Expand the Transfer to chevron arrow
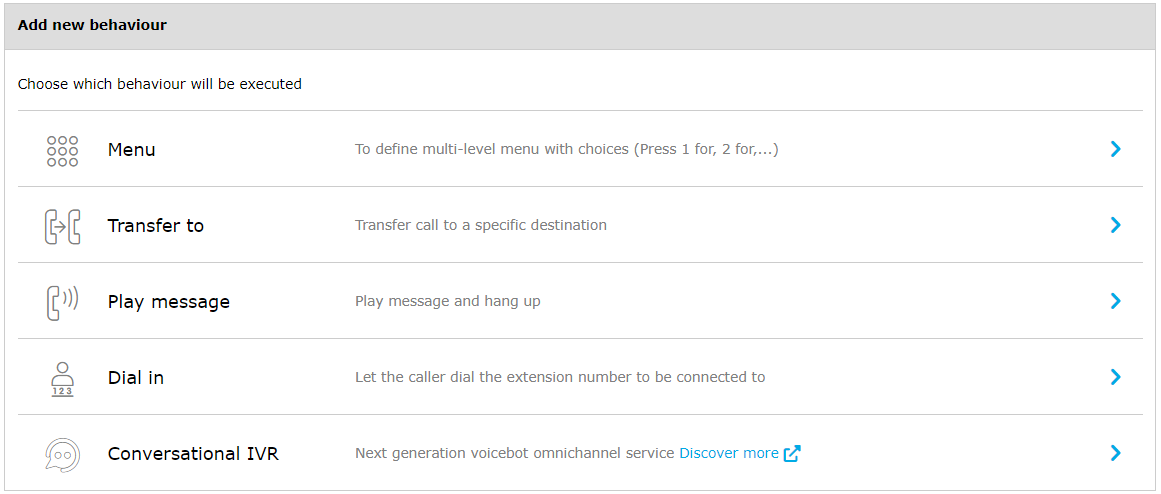1161x494 pixels. pyautogui.click(x=1115, y=226)
